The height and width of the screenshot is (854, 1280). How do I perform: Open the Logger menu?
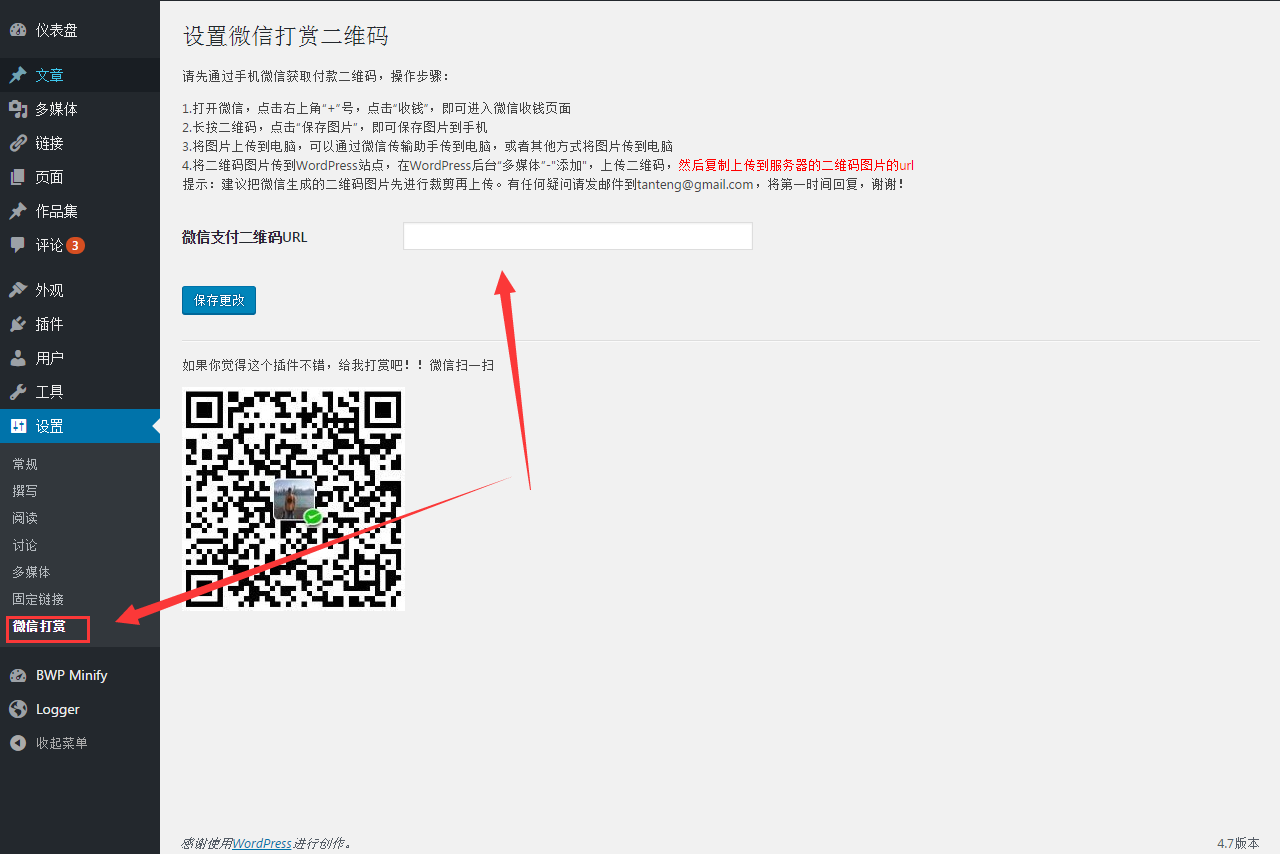tap(80, 709)
